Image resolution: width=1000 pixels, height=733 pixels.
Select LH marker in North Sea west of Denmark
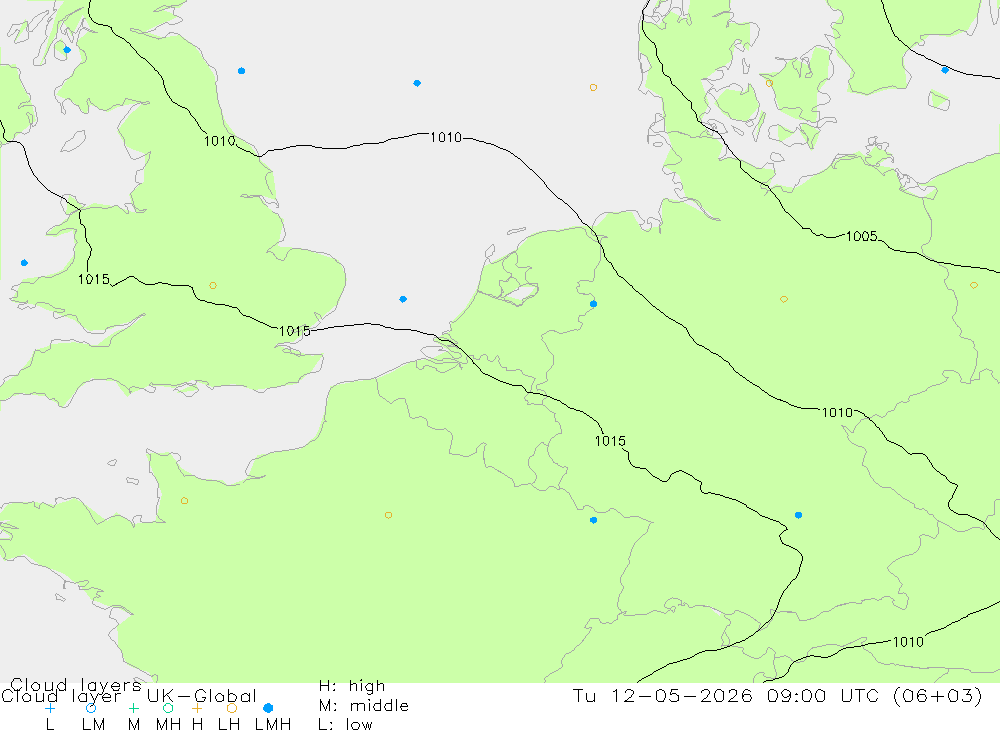pos(593,87)
